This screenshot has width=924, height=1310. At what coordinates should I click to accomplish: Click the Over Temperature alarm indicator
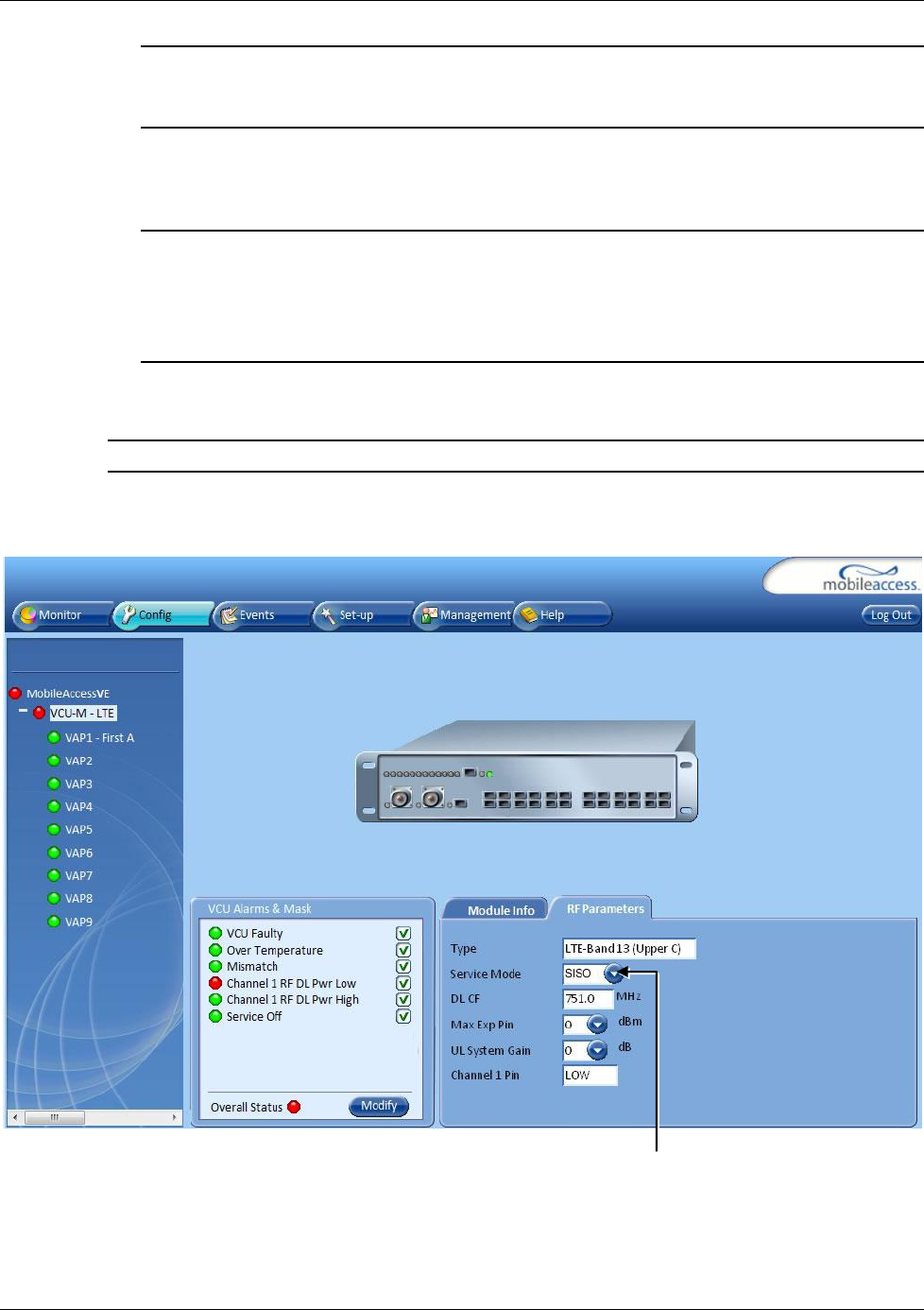pyautogui.click(x=215, y=951)
